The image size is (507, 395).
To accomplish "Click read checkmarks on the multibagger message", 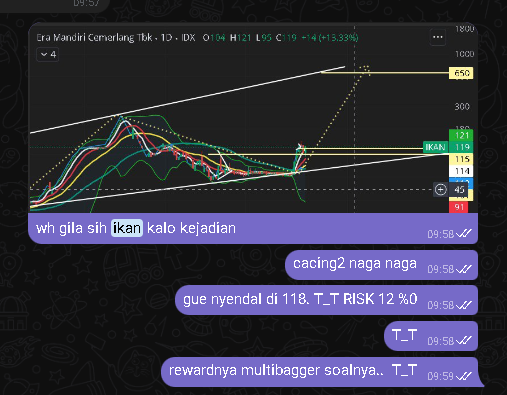I will (464, 376).
